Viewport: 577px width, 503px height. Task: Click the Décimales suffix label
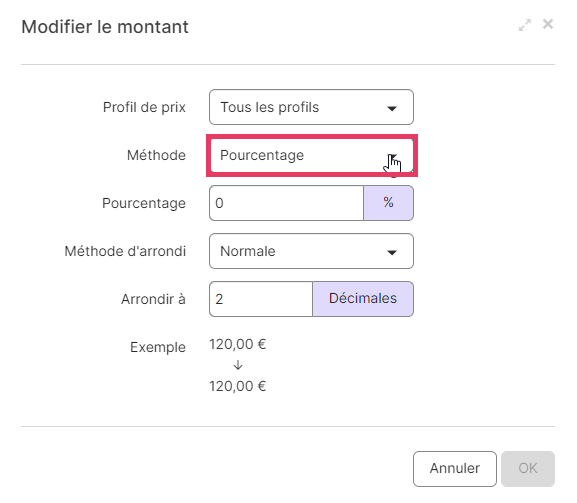click(x=363, y=299)
